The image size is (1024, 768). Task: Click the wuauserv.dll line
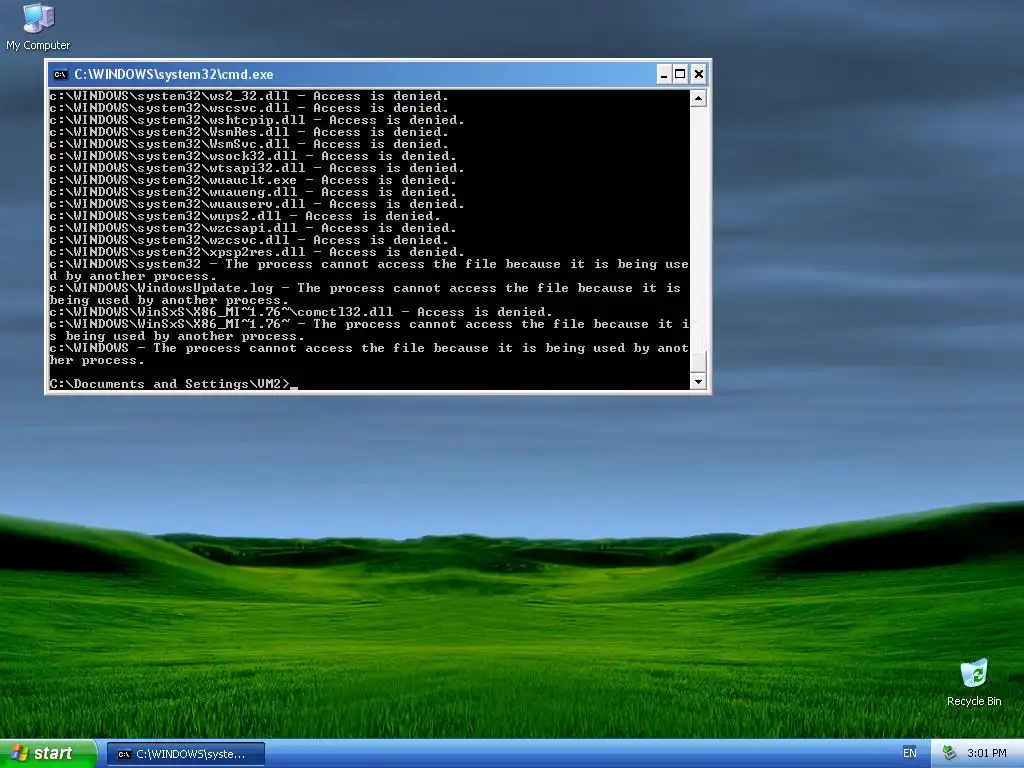(257, 204)
